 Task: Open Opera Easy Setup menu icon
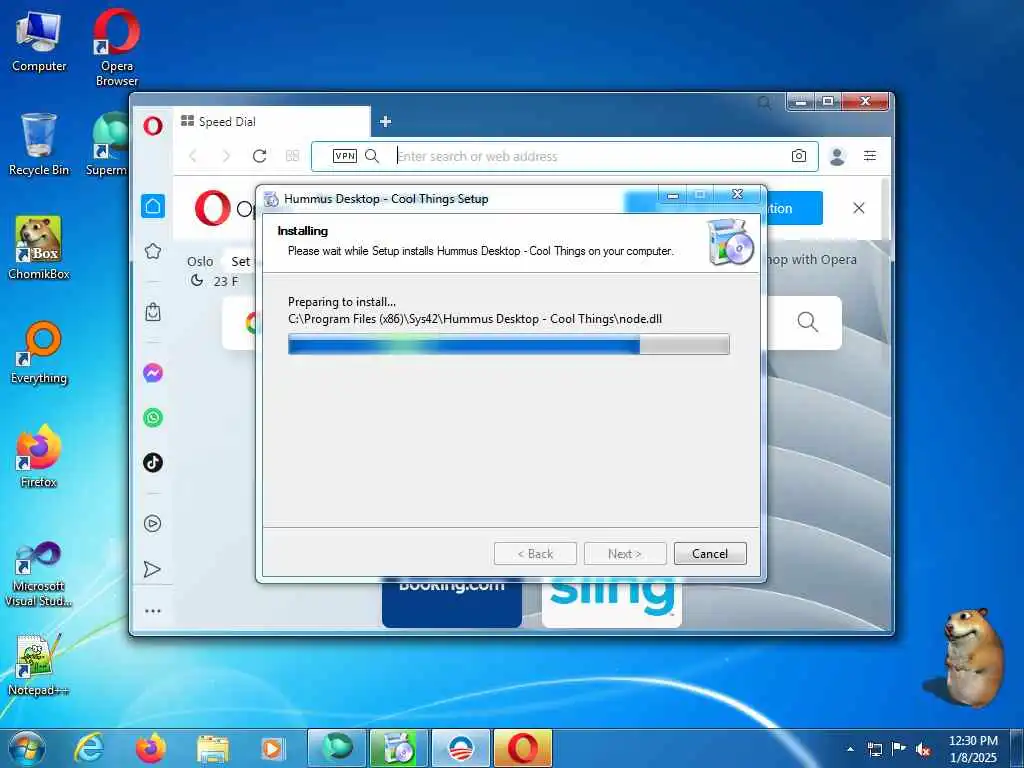click(870, 155)
